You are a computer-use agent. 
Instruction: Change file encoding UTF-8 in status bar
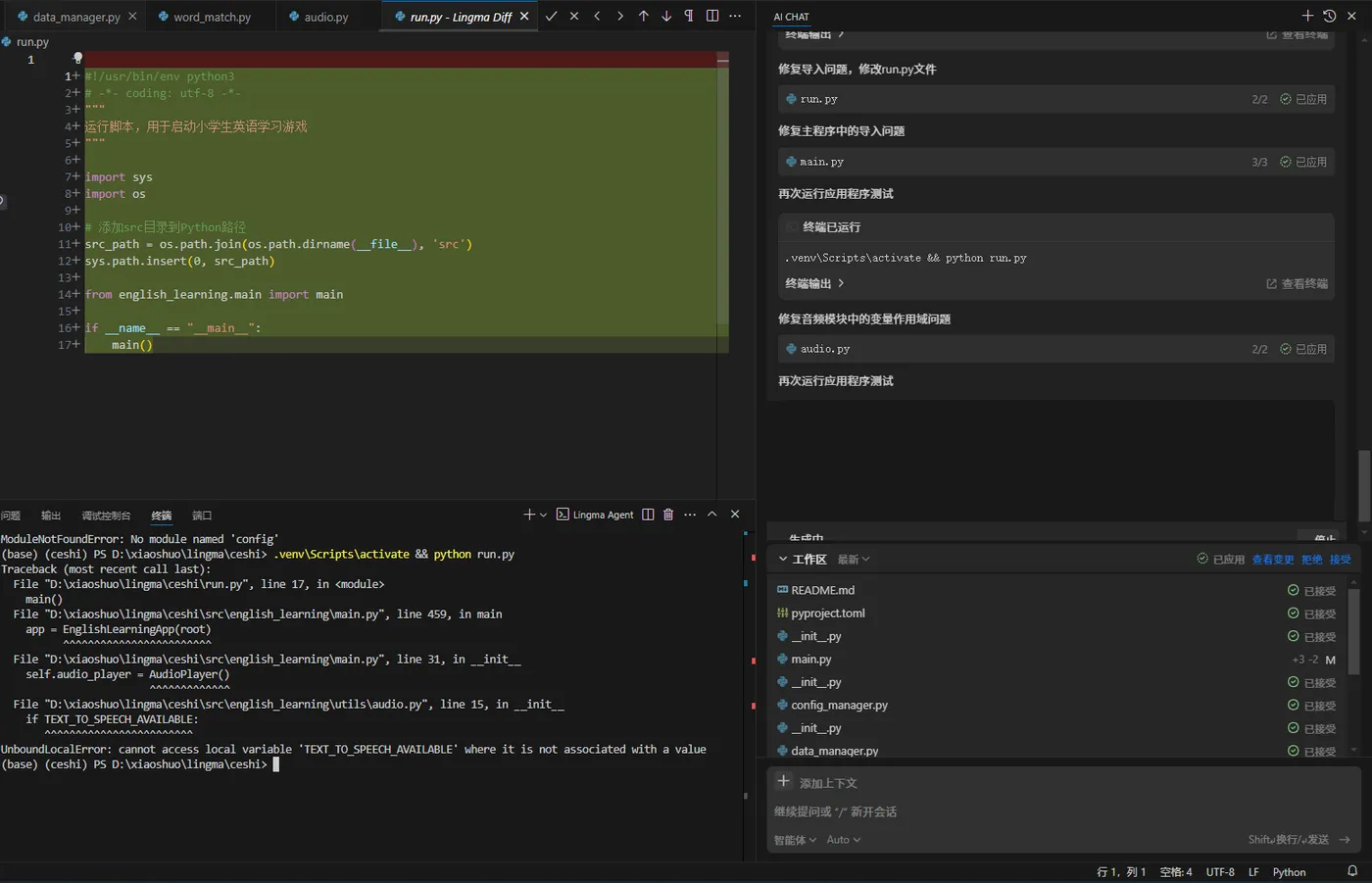click(1220, 872)
